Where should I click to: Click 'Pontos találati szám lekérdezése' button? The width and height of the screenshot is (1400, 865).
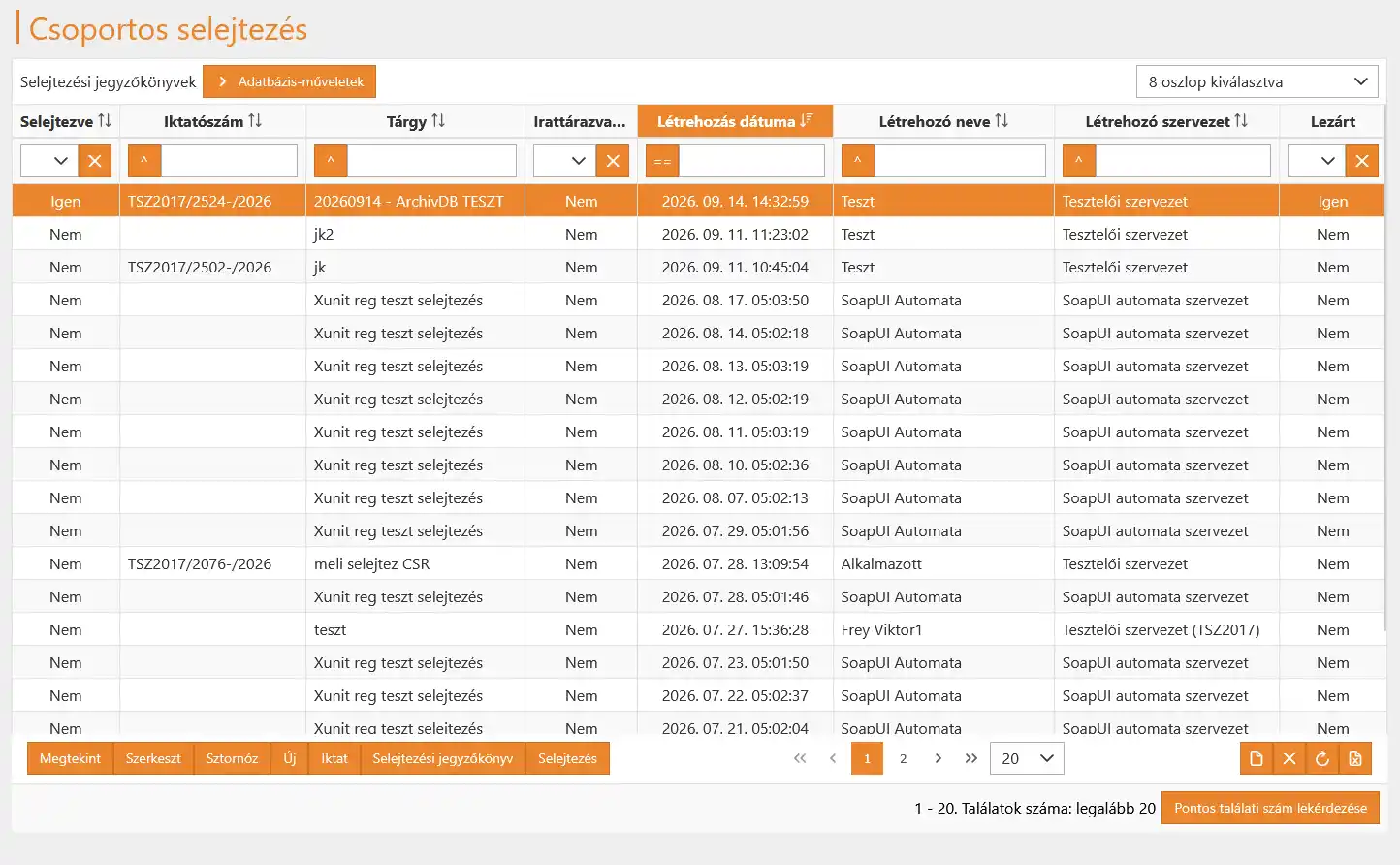pyautogui.click(x=1270, y=808)
